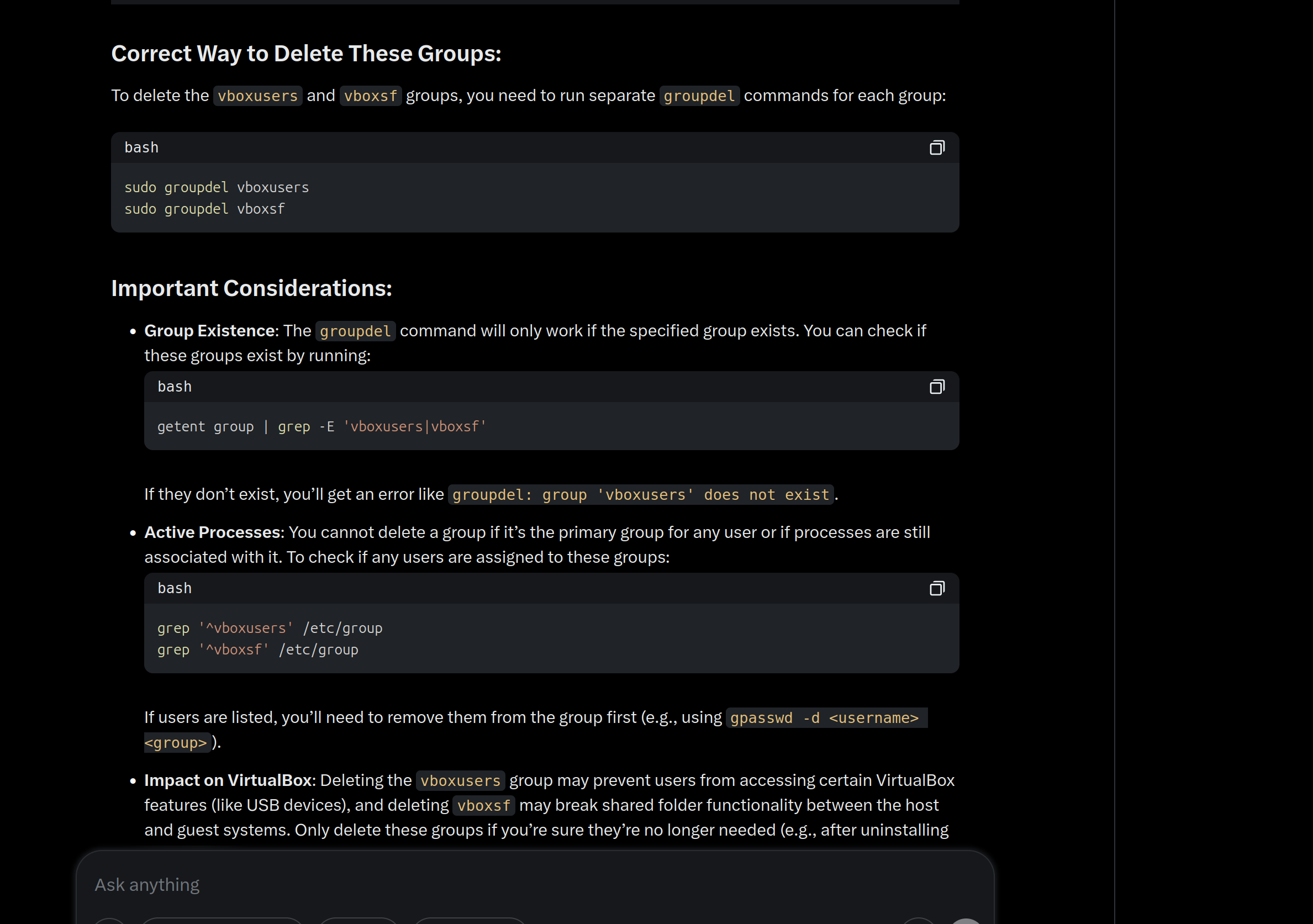Click the getent group grep command text
Screen dimensions: 1313x924
tap(321, 426)
